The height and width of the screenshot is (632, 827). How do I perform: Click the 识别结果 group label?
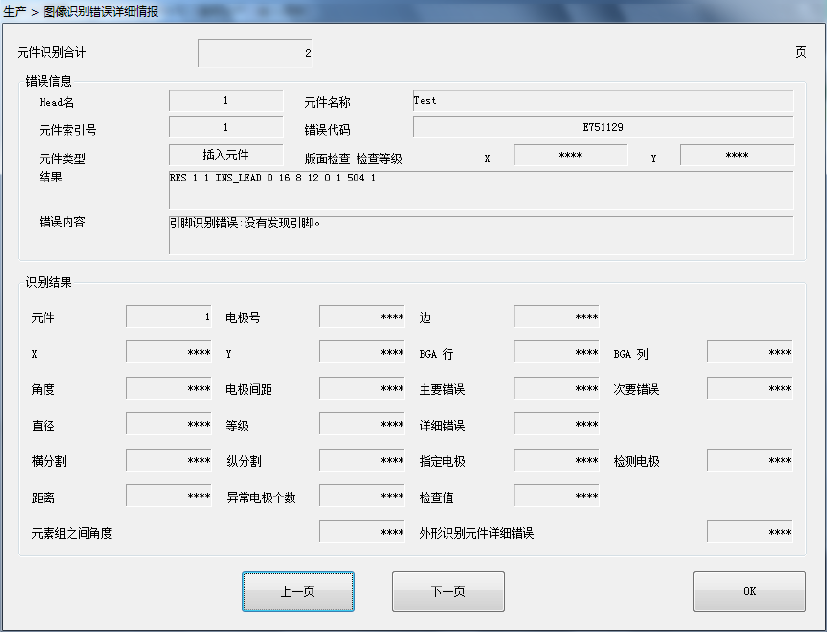(49, 282)
